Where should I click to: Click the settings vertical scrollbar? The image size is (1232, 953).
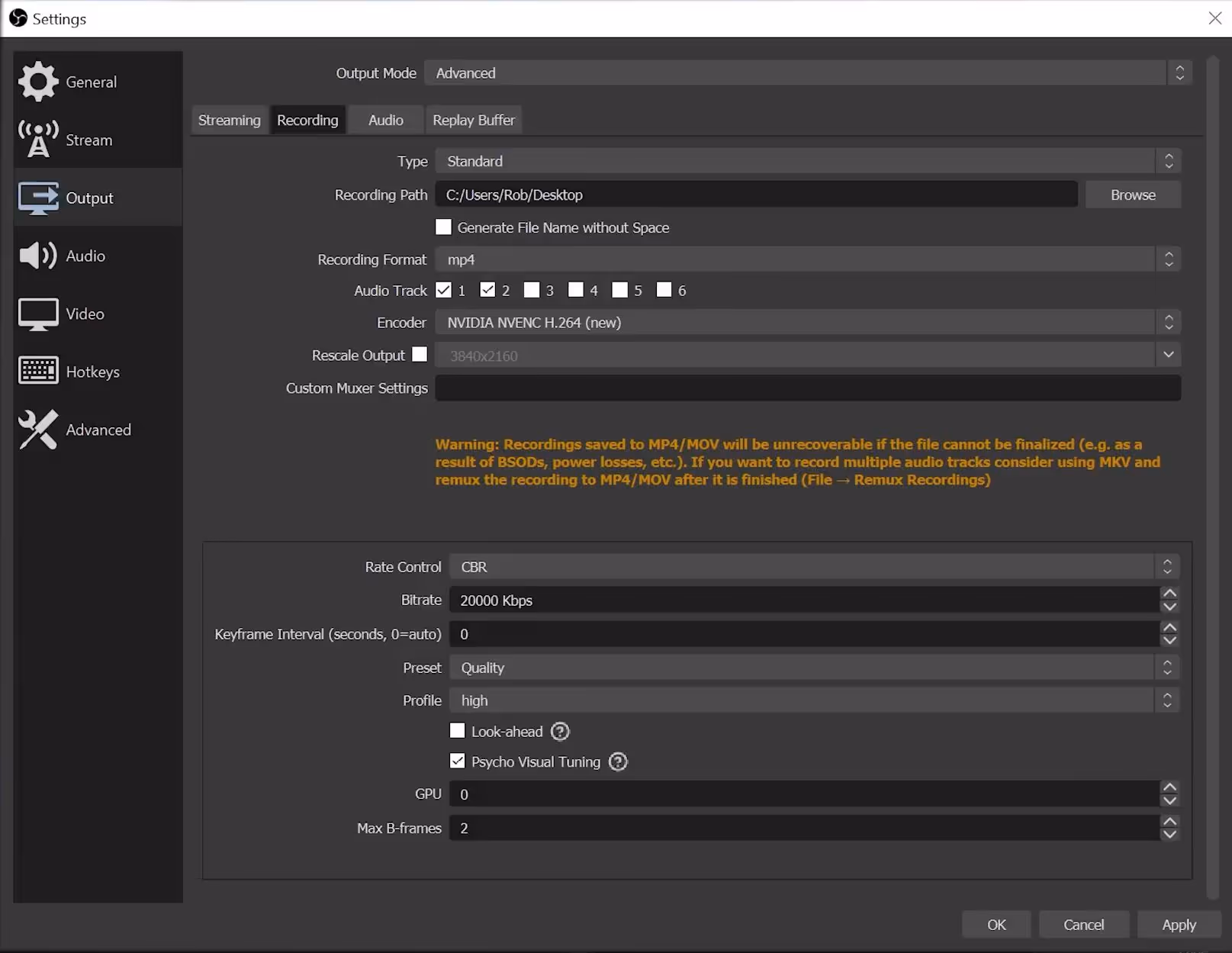tap(1213, 478)
